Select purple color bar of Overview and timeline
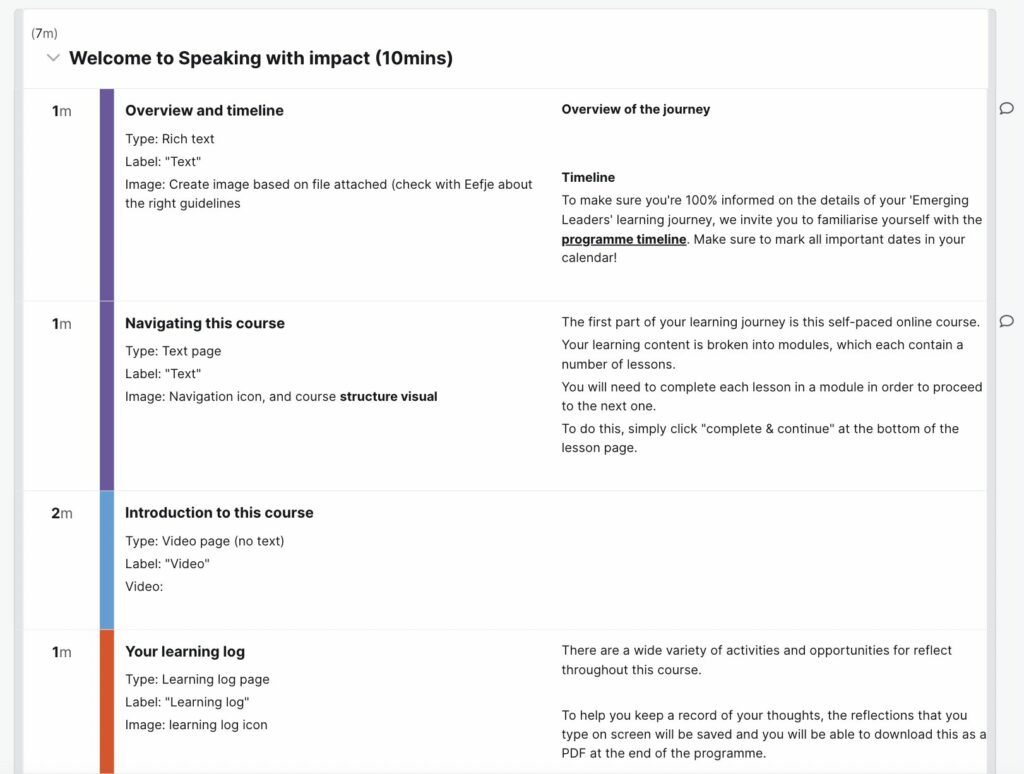The image size is (1024, 774). [106, 195]
